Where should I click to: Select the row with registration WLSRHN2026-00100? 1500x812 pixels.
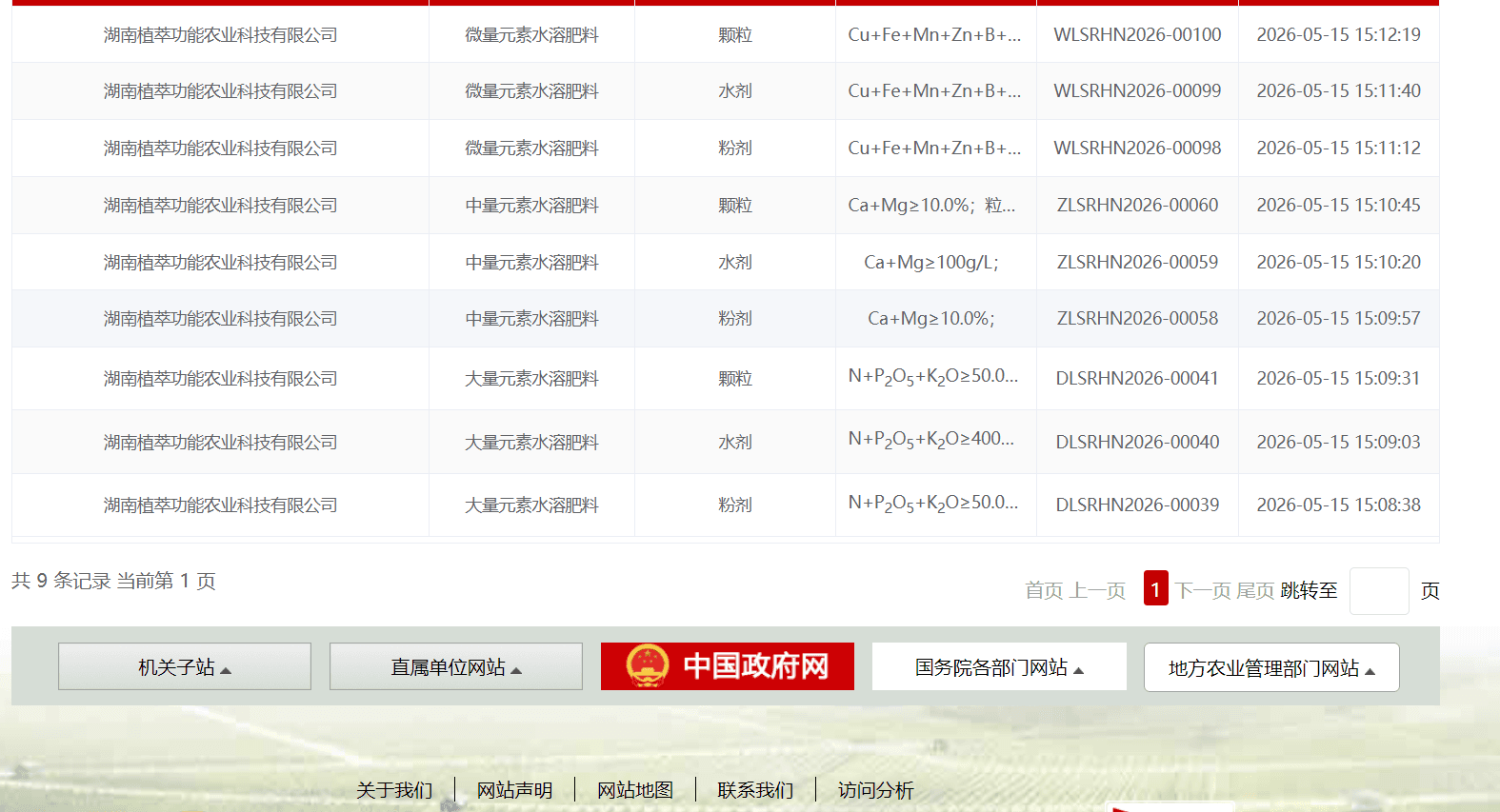click(x=725, y=34)
